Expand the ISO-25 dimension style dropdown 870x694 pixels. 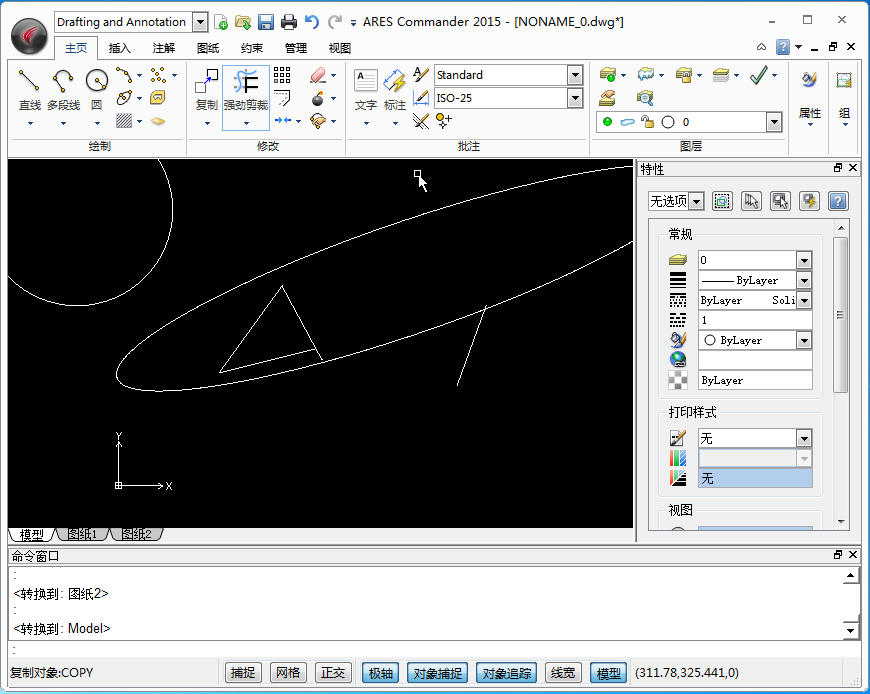point(574,98)
